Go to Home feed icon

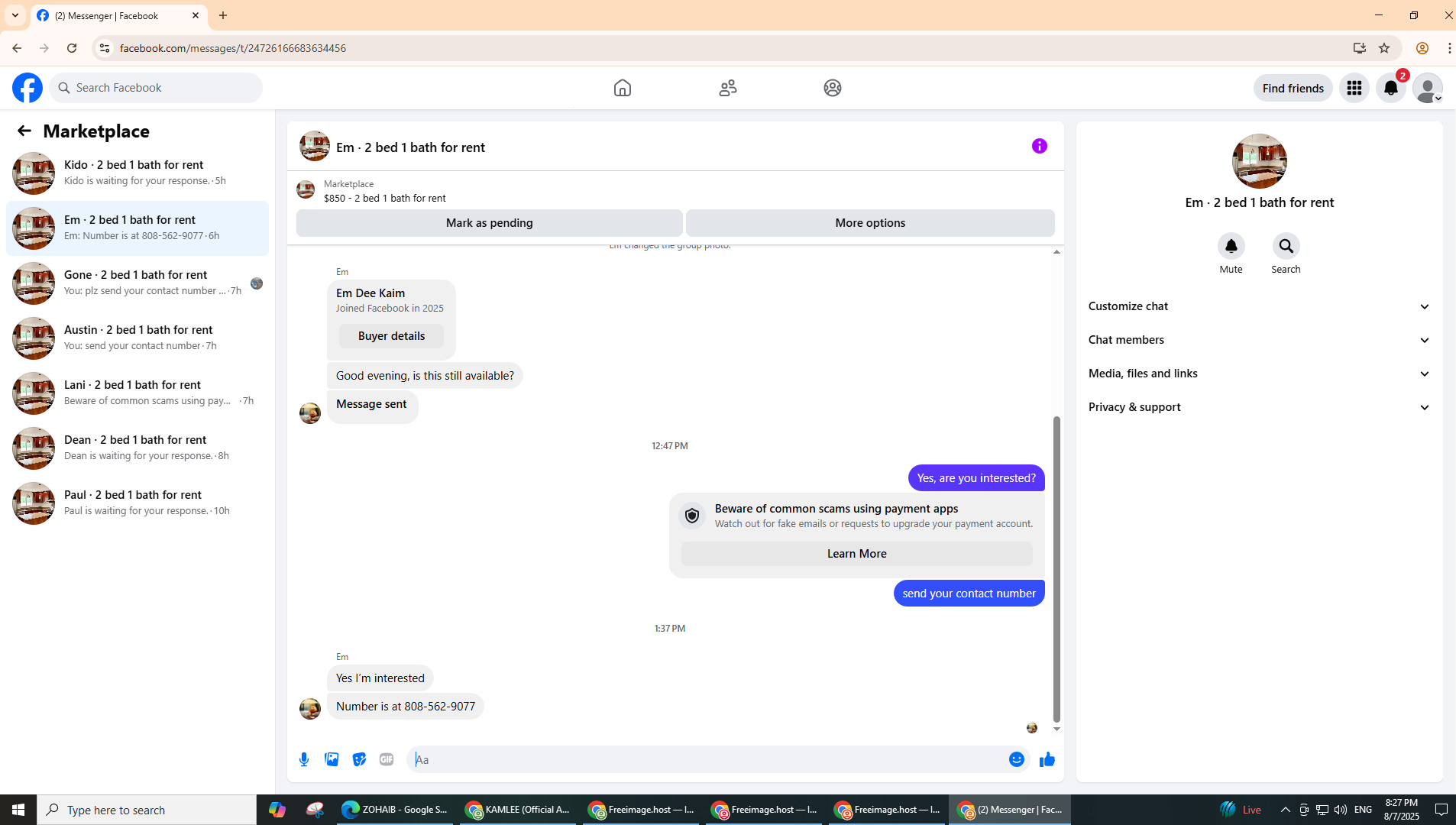pos(623,88)
